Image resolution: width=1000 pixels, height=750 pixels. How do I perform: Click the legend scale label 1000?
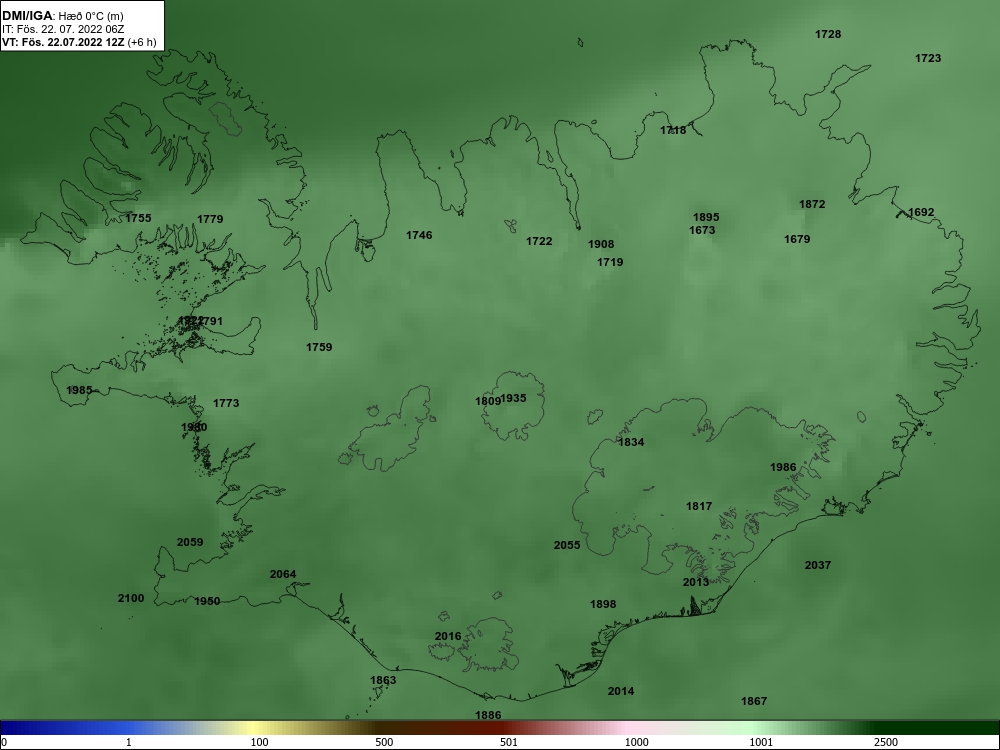point(636,742)
